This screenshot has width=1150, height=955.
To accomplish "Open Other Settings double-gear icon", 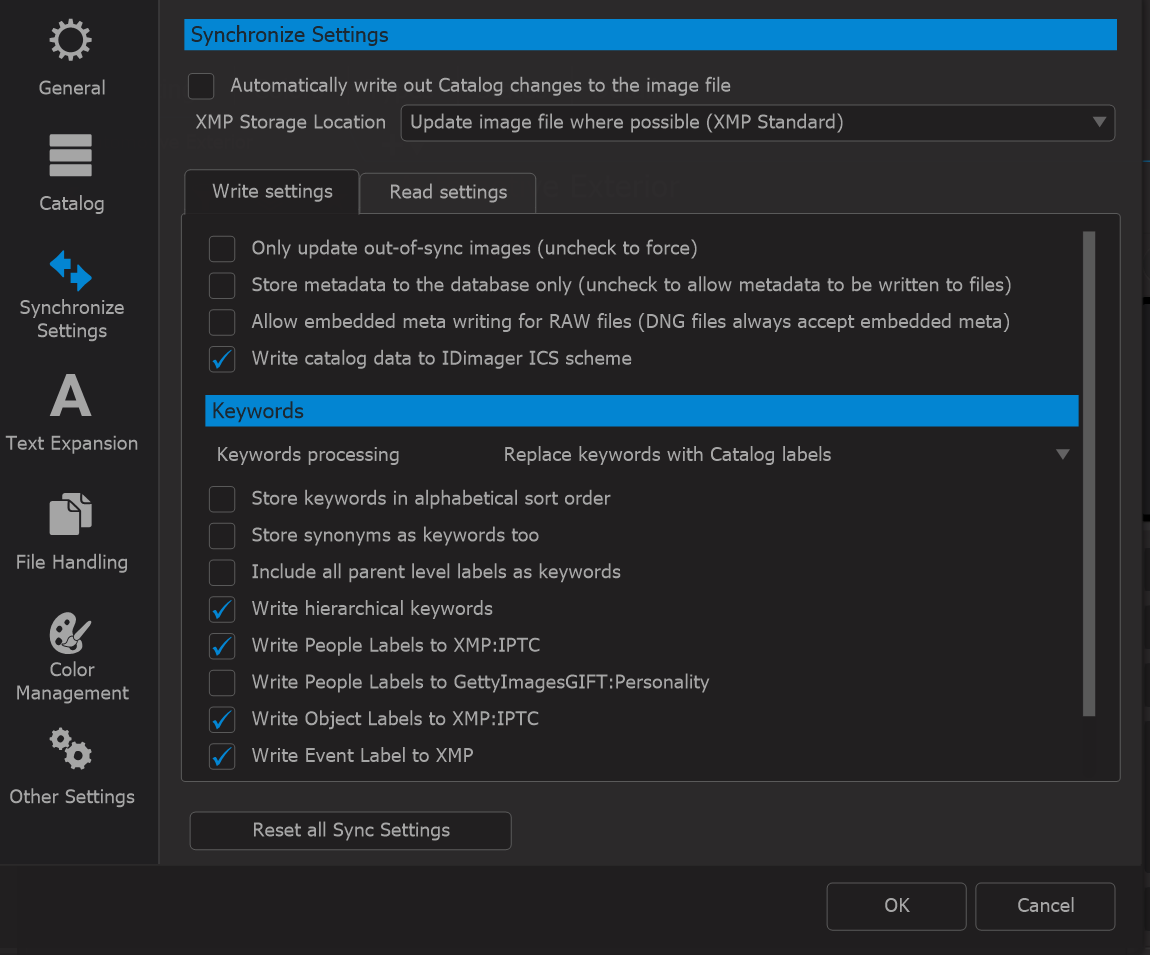I will [70, 748].
